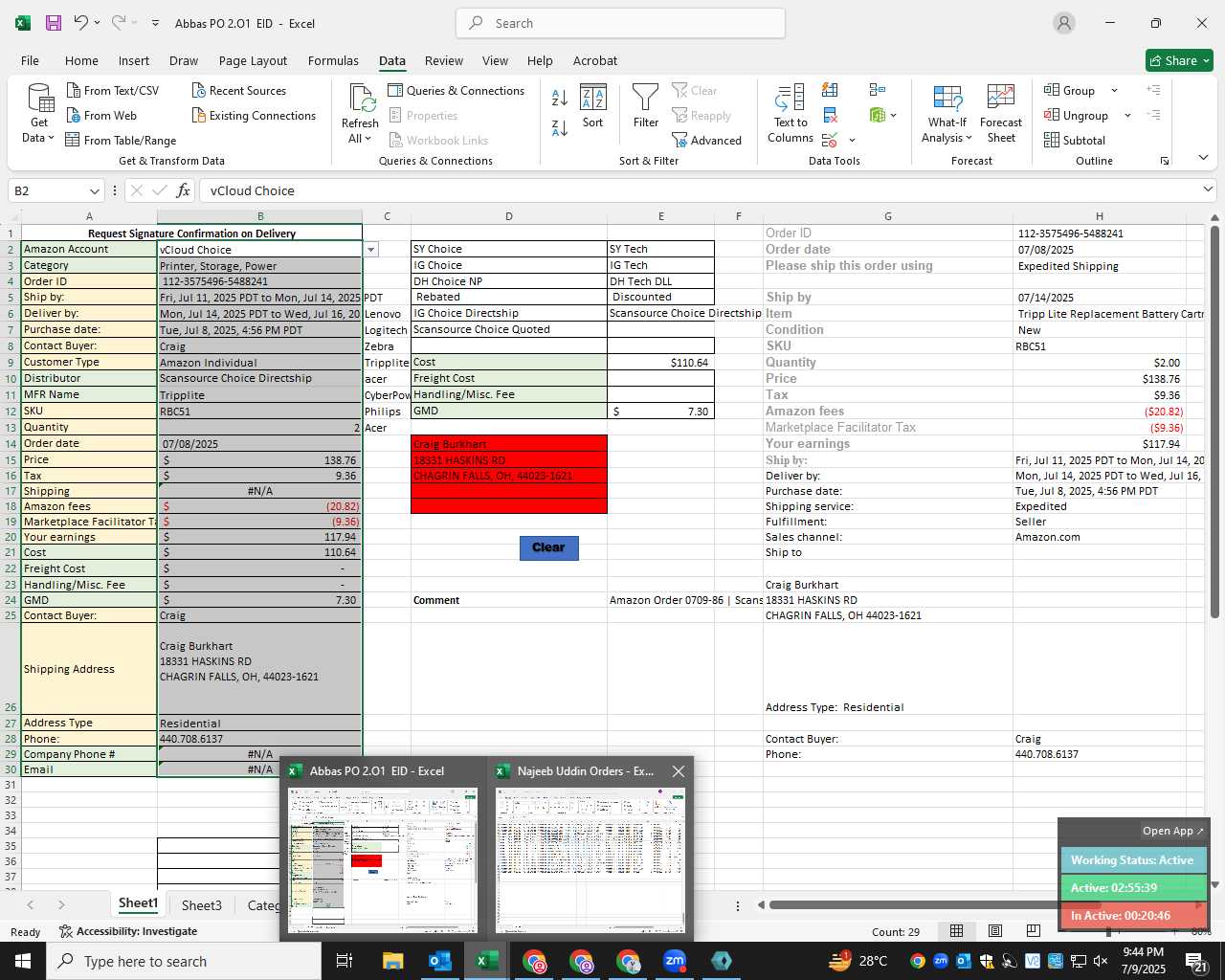
Task: Click Accessibility: Investigate in status bar
Action: tap(128, 931)
